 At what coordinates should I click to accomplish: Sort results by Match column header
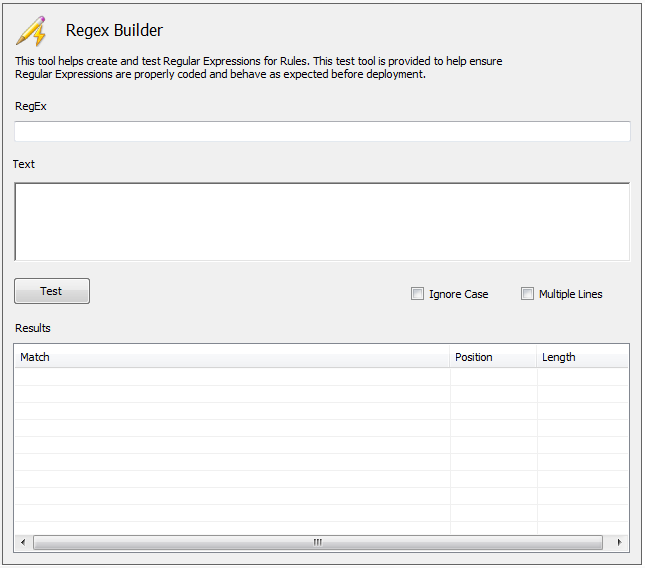click(x=232, y=357)
